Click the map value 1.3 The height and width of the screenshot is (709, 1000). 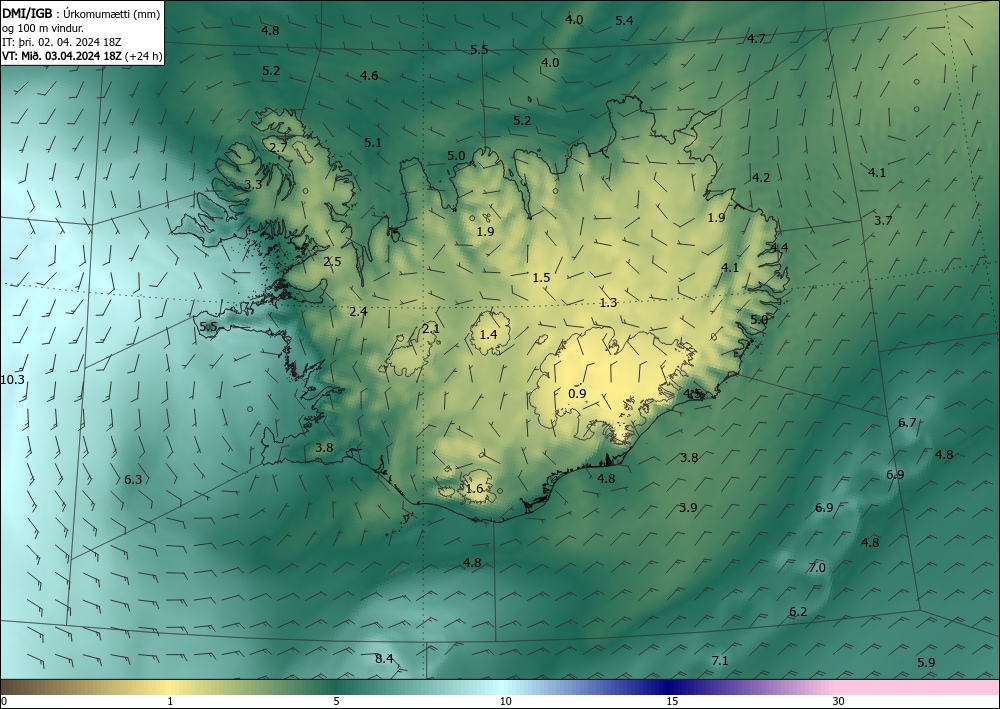pos(608,302)
